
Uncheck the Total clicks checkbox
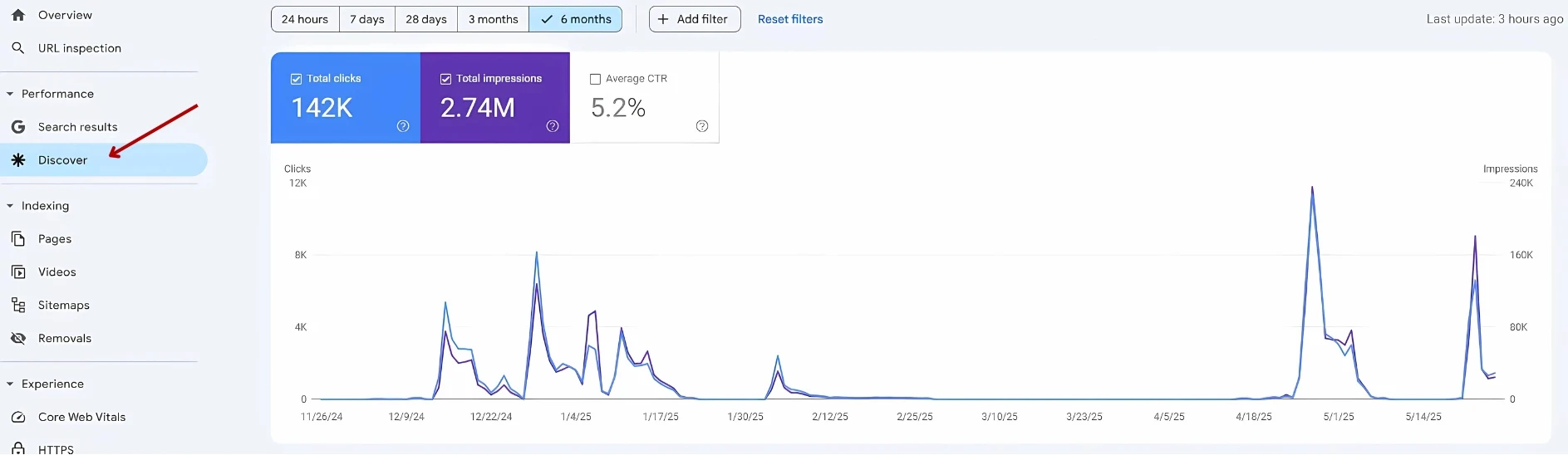coord(296,79)
